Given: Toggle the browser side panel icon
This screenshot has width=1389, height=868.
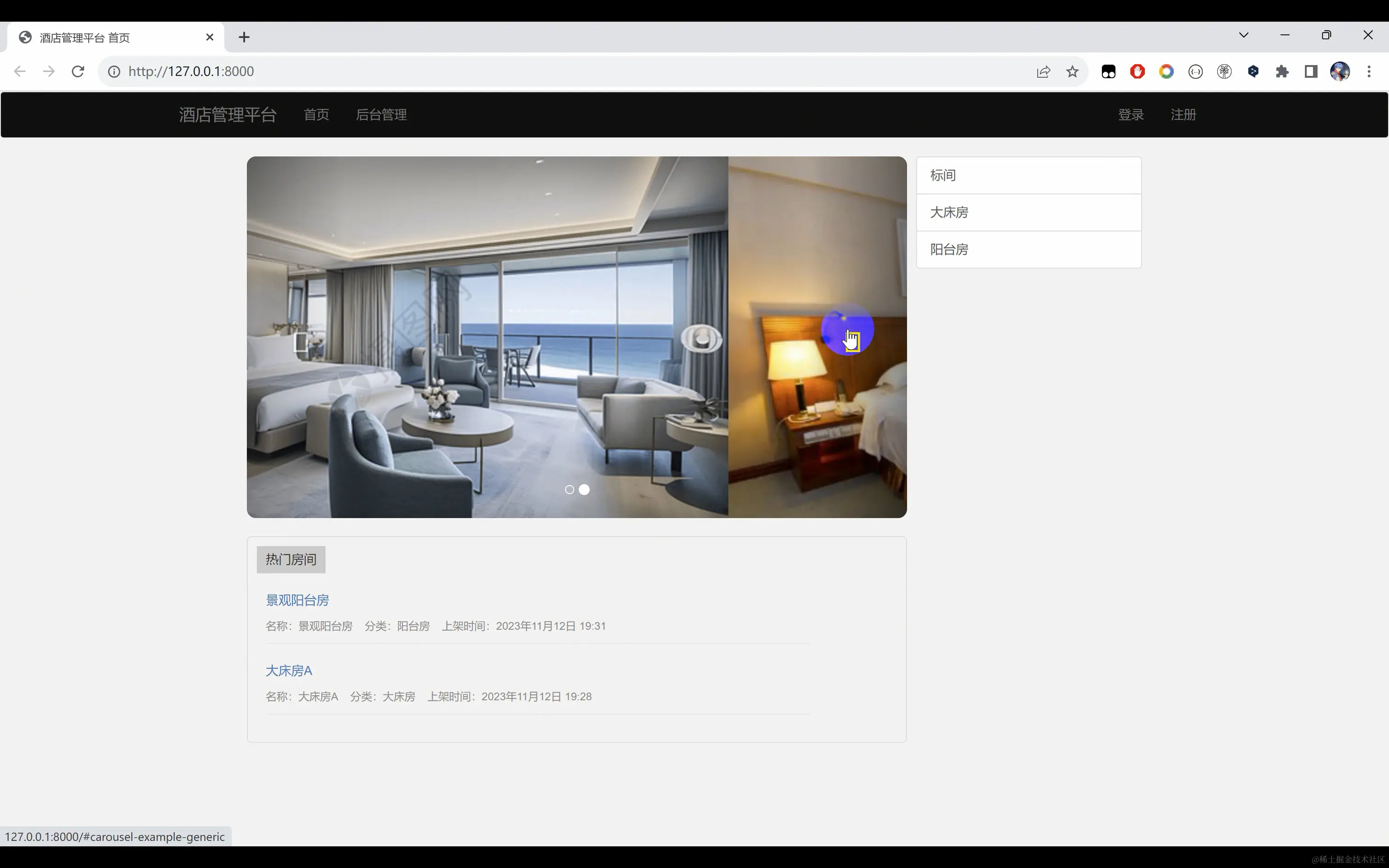Looking at the screenshot, I should point(1311,71).
